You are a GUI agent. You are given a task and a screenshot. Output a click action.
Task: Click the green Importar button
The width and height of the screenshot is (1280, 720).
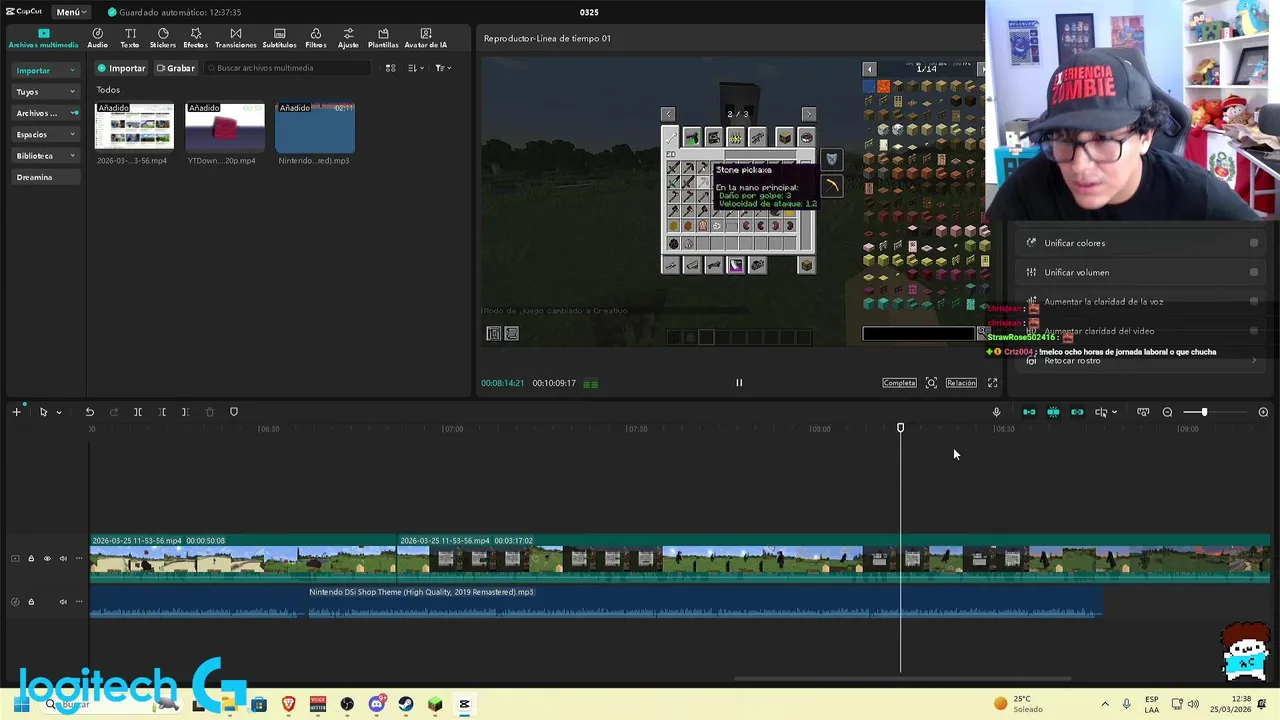[x=121, y=68]
